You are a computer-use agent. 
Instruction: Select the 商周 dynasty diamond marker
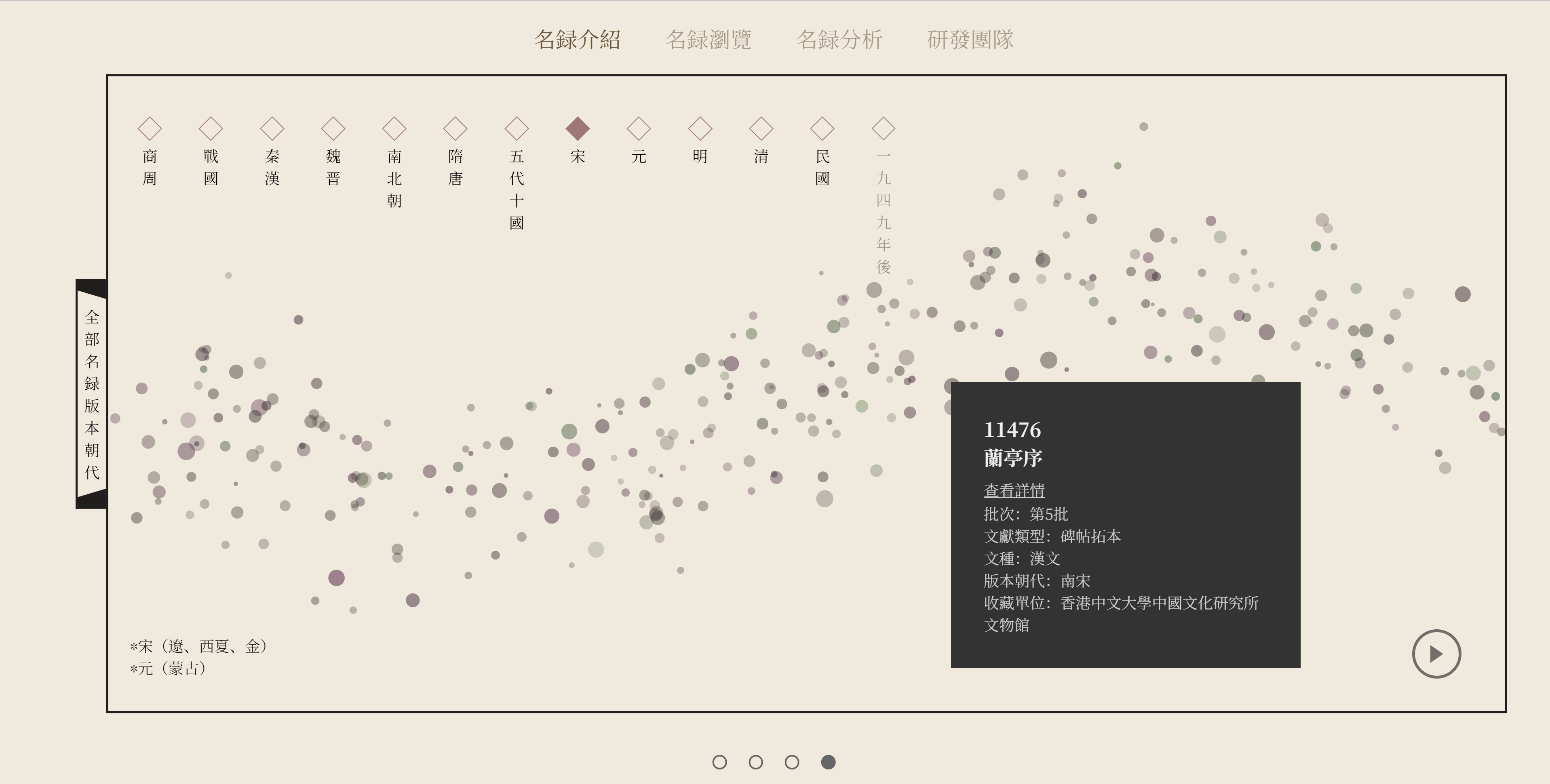(150, 128)
